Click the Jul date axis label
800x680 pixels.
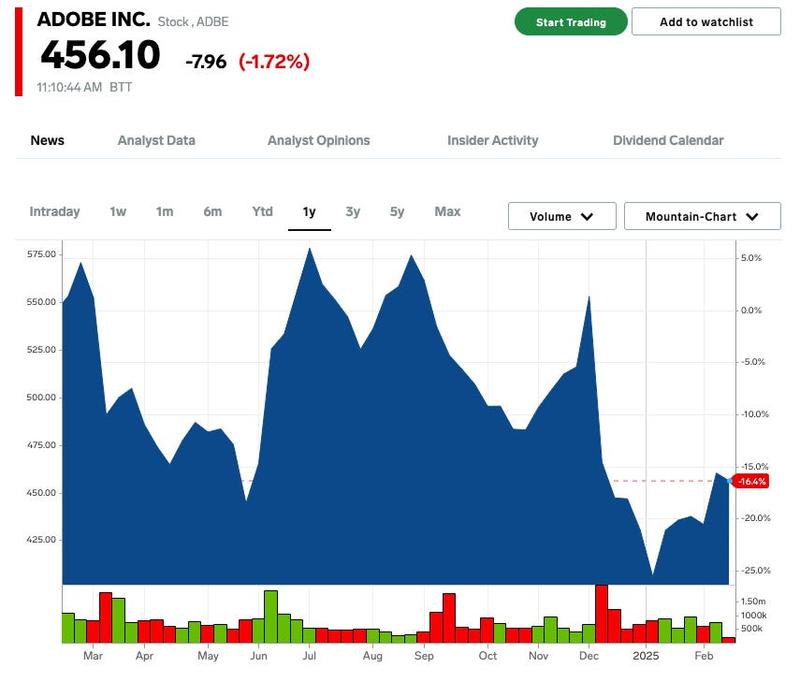click(x=309, y=656)
